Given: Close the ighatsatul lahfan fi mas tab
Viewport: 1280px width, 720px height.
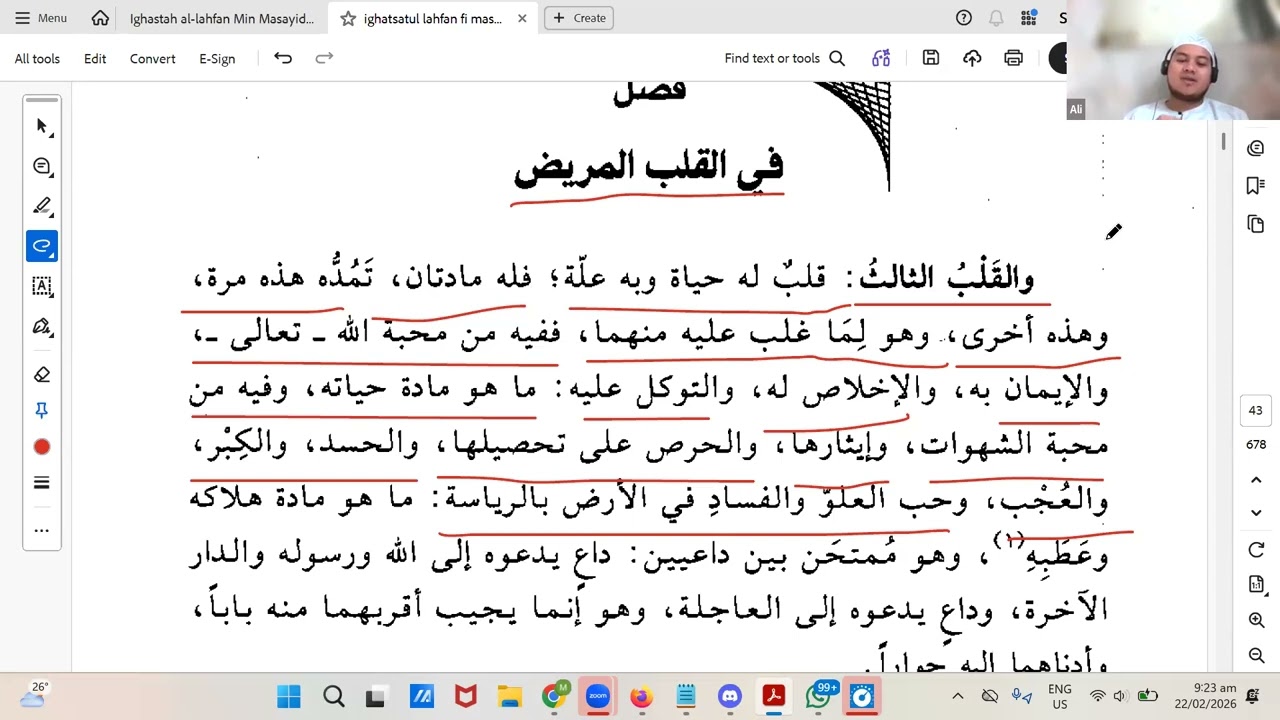Looking at the screenshot, I should tap(522, 18).
